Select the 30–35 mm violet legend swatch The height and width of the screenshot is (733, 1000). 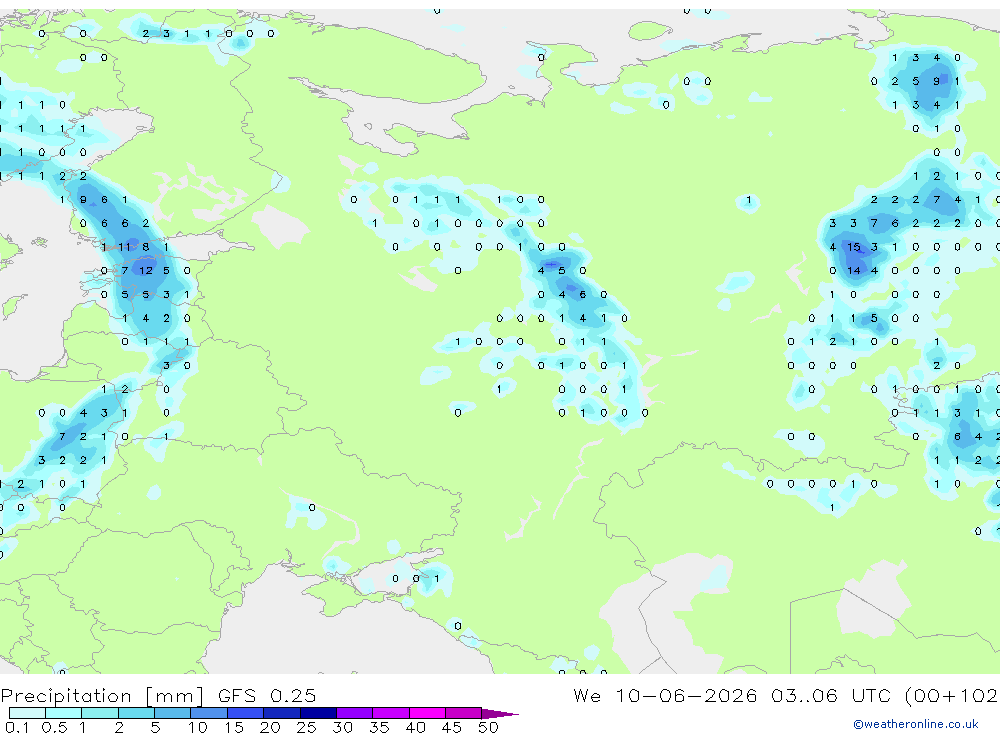point(355,713)
